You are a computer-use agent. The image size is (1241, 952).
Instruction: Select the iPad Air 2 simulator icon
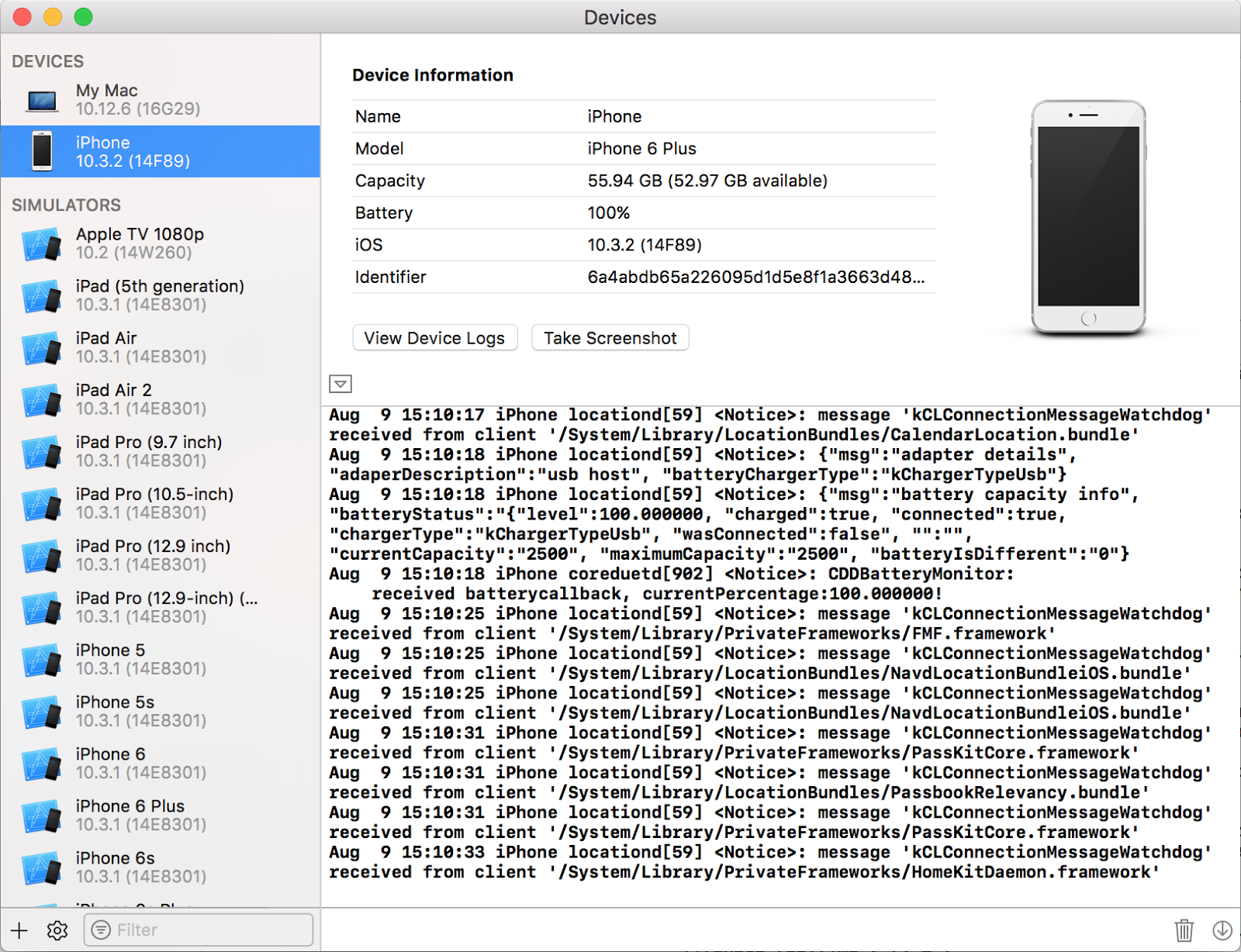pos(42,399)
